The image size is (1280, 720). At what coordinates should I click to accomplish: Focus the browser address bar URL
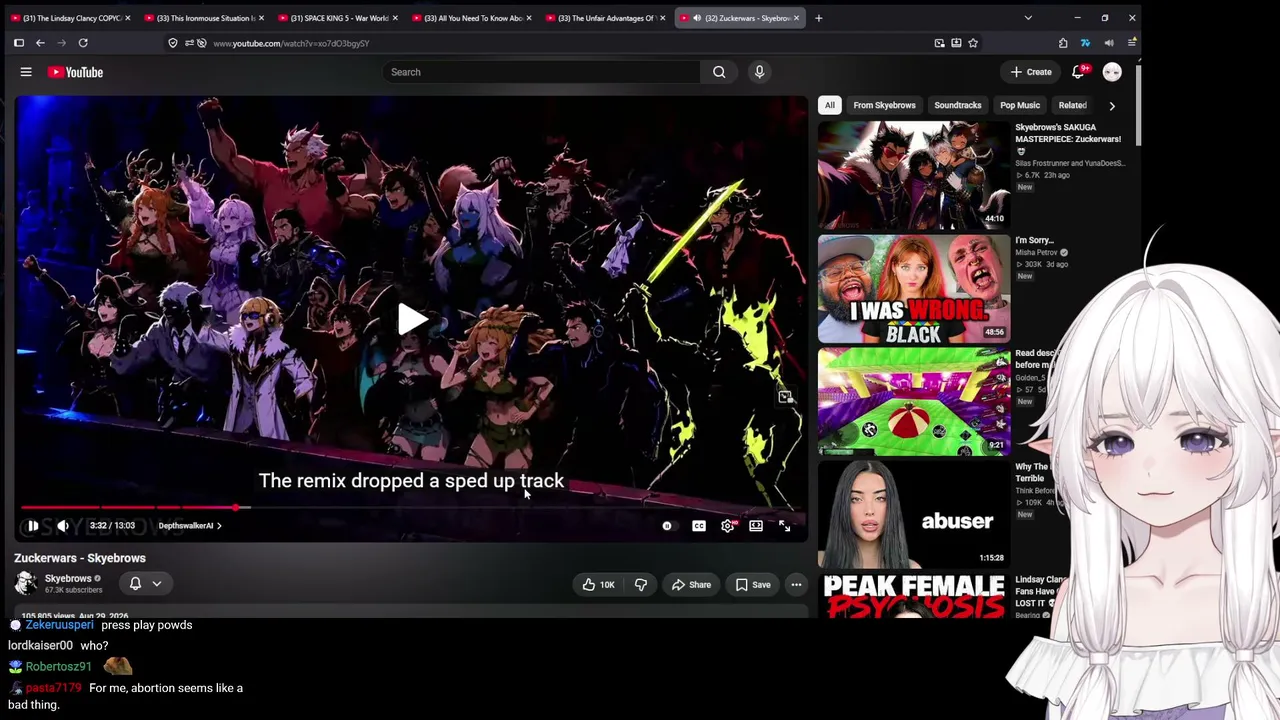(291, 43)
